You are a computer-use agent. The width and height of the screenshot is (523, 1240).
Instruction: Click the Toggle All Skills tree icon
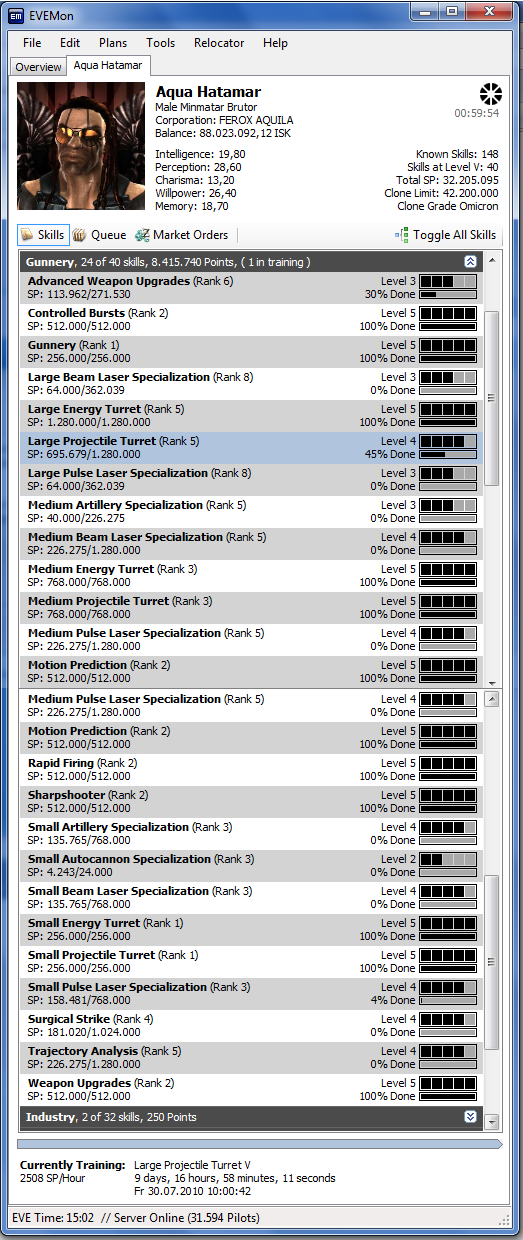(x=402, y=235)
